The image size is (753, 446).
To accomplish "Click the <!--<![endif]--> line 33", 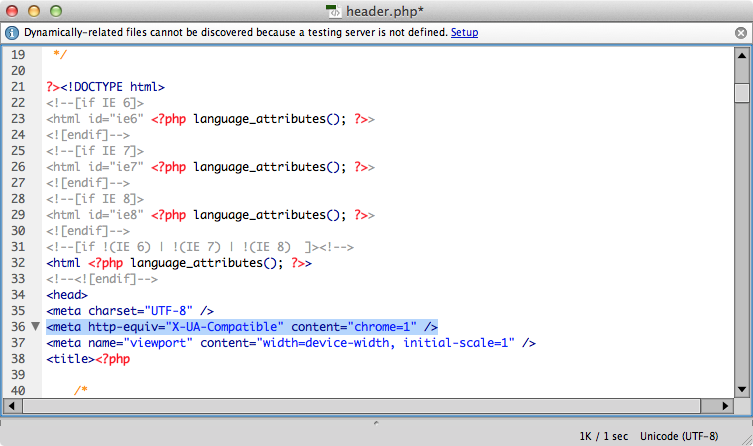I will 102,279.
